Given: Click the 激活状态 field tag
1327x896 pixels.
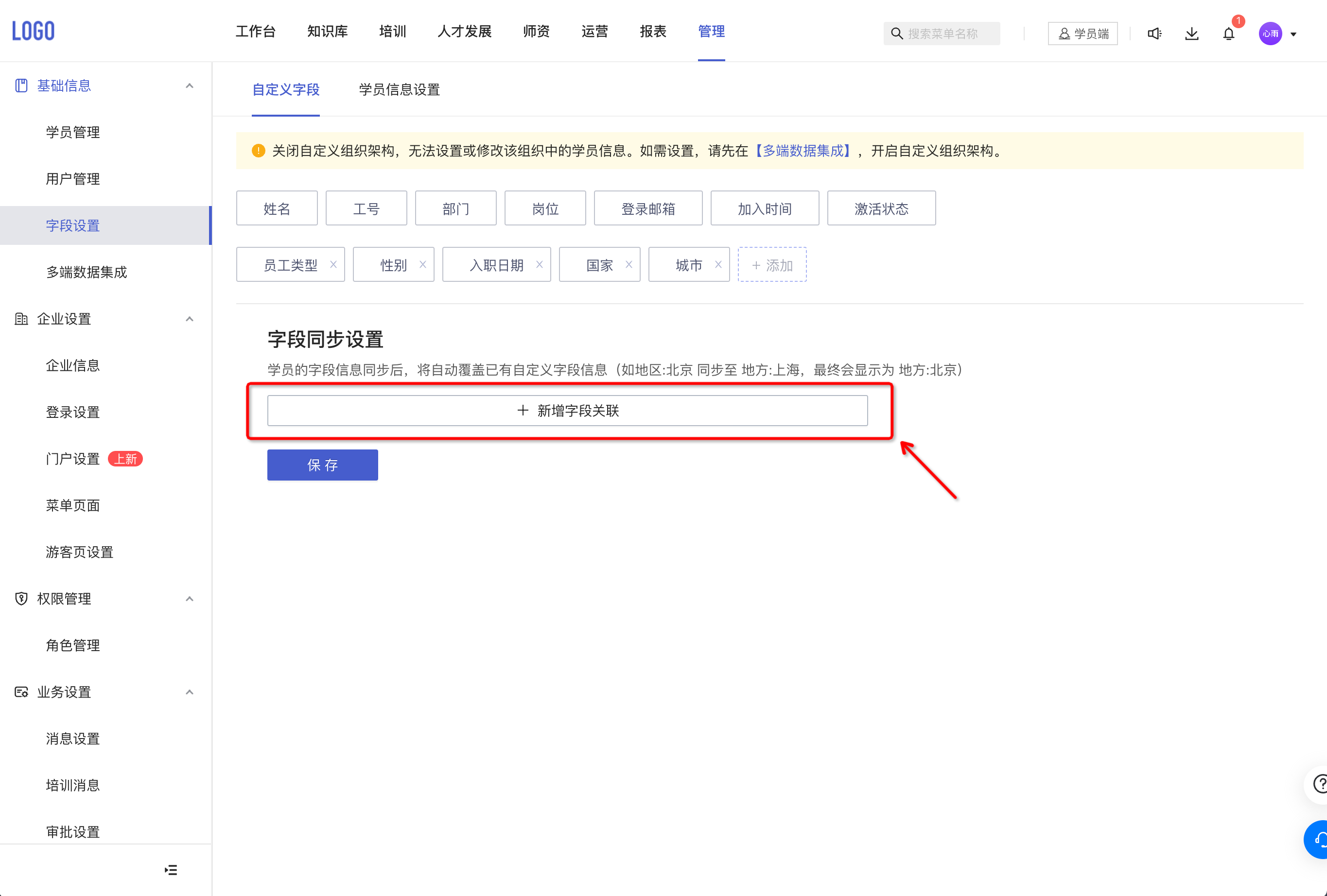Looking at the screenshot, I should 881,208.
